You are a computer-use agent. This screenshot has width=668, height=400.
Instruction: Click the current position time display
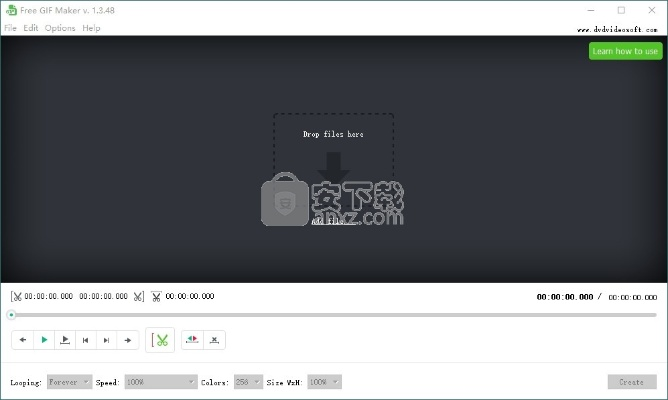click(565, 297)
